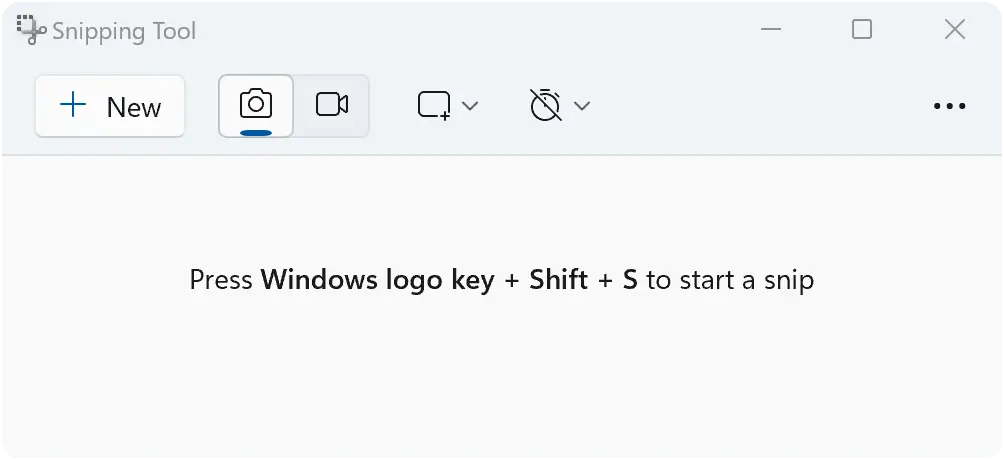The image size is (1004, 460).
Task: Click the 'Windows logo key' bold hint text
Action: tap(377, 280)
